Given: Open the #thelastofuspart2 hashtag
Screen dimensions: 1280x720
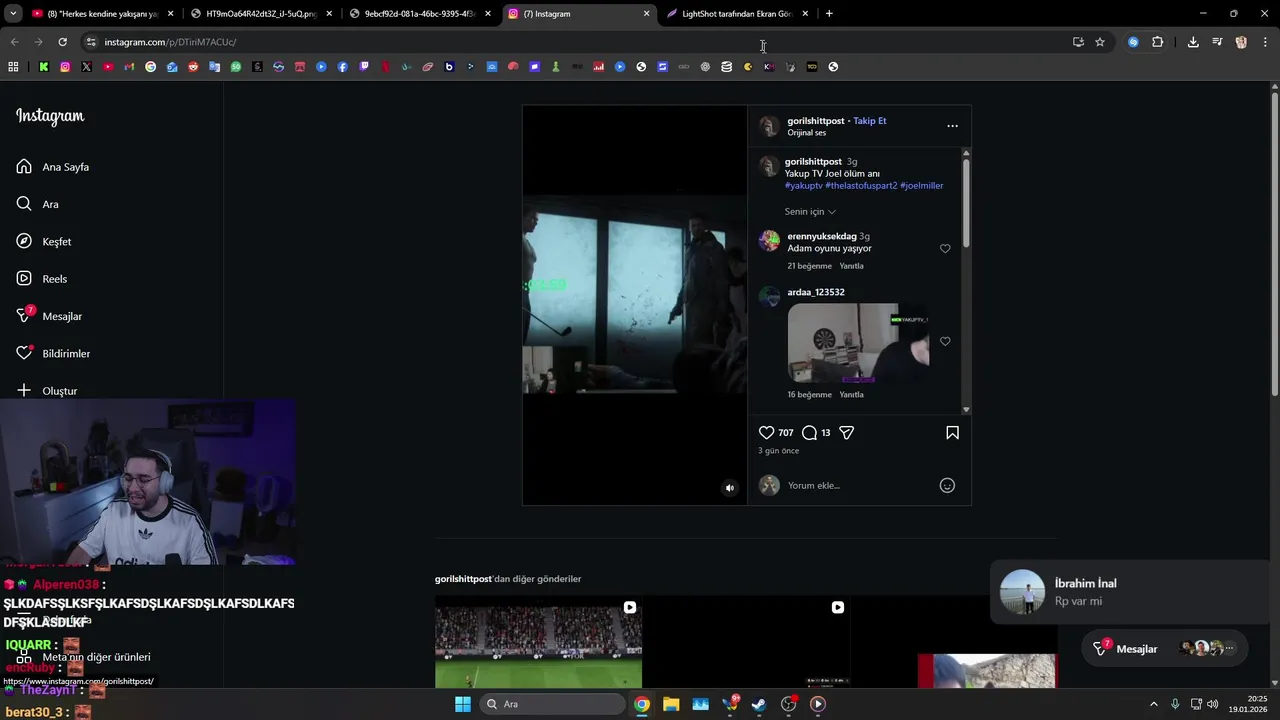Looking at the screenshot, I should pos(861,186).
